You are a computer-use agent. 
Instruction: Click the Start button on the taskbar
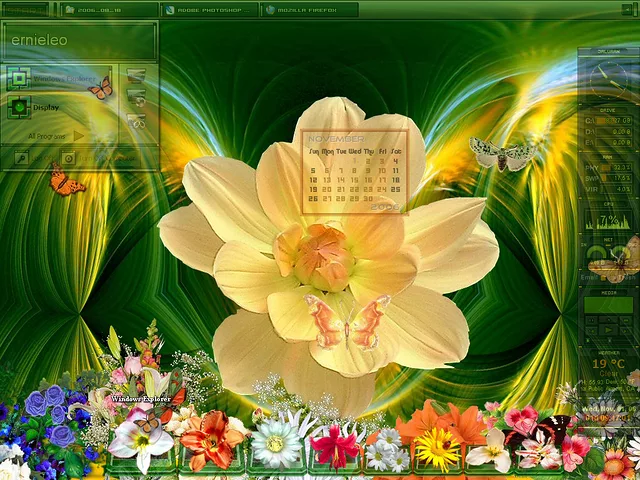tap(24, 10)
